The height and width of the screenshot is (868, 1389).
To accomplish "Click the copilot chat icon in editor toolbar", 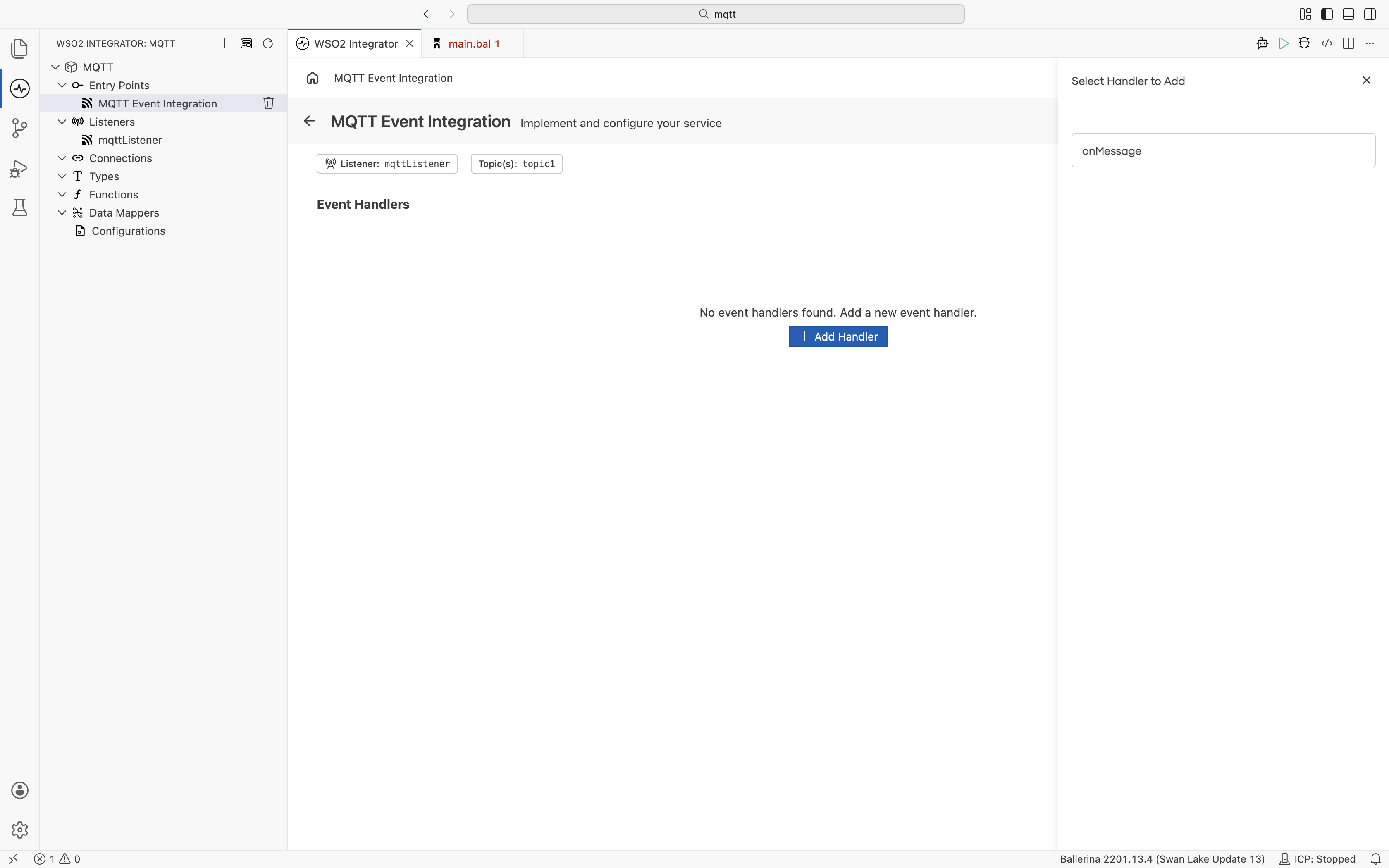I will pos(1262,44).
